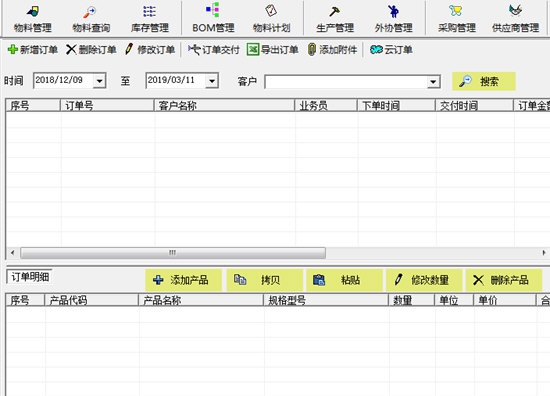Open start date 2018/12/09 dropdown arrow
Screen dimensions: 550x396
point(100,81)
